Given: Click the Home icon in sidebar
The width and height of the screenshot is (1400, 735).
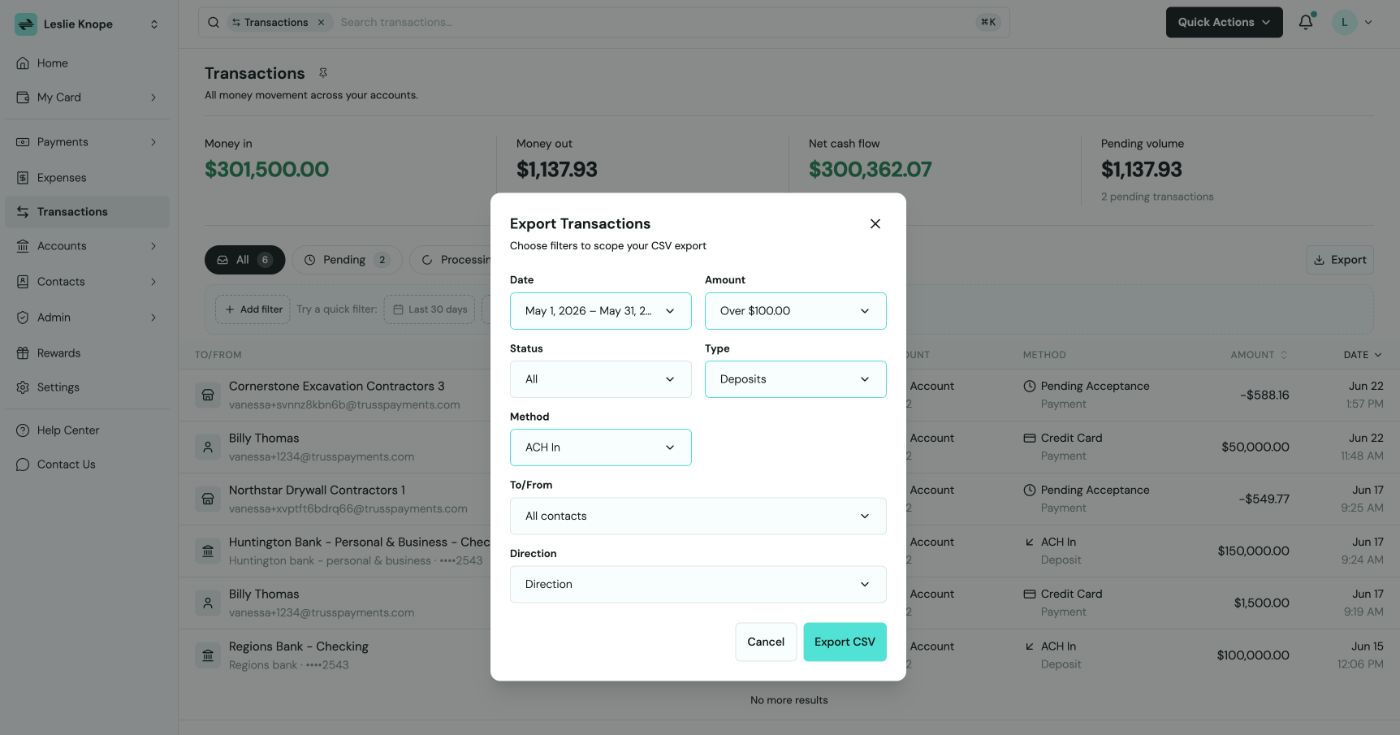Looking at the screenshot, I should 23,63.
